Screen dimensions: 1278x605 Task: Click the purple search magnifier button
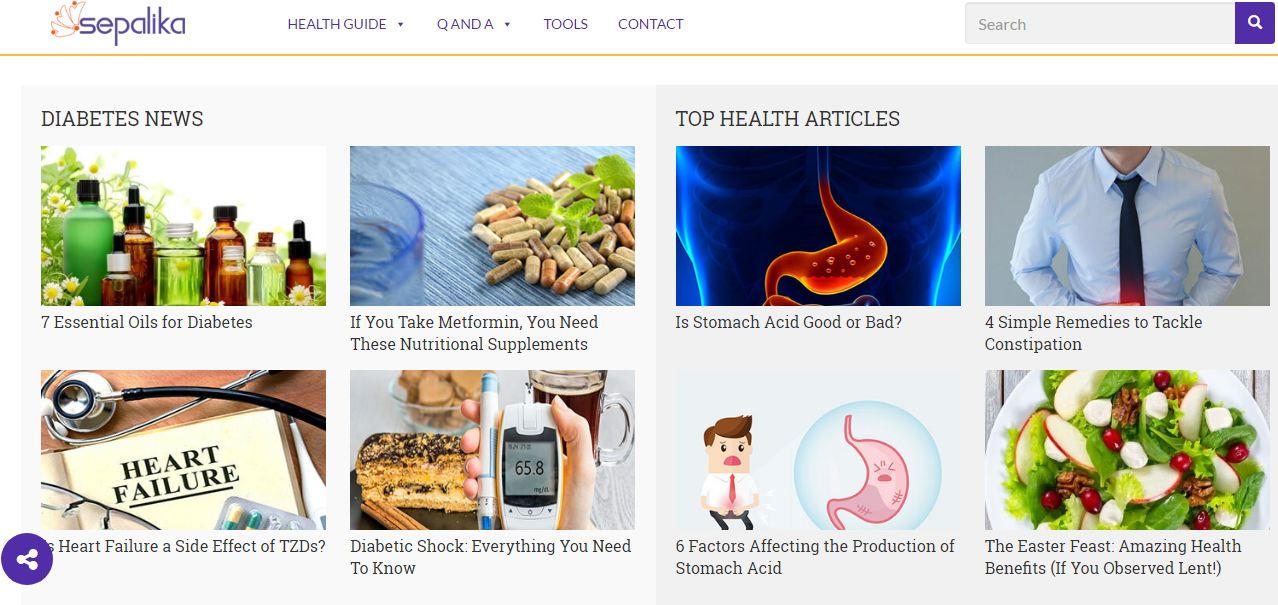[1255, 24]
